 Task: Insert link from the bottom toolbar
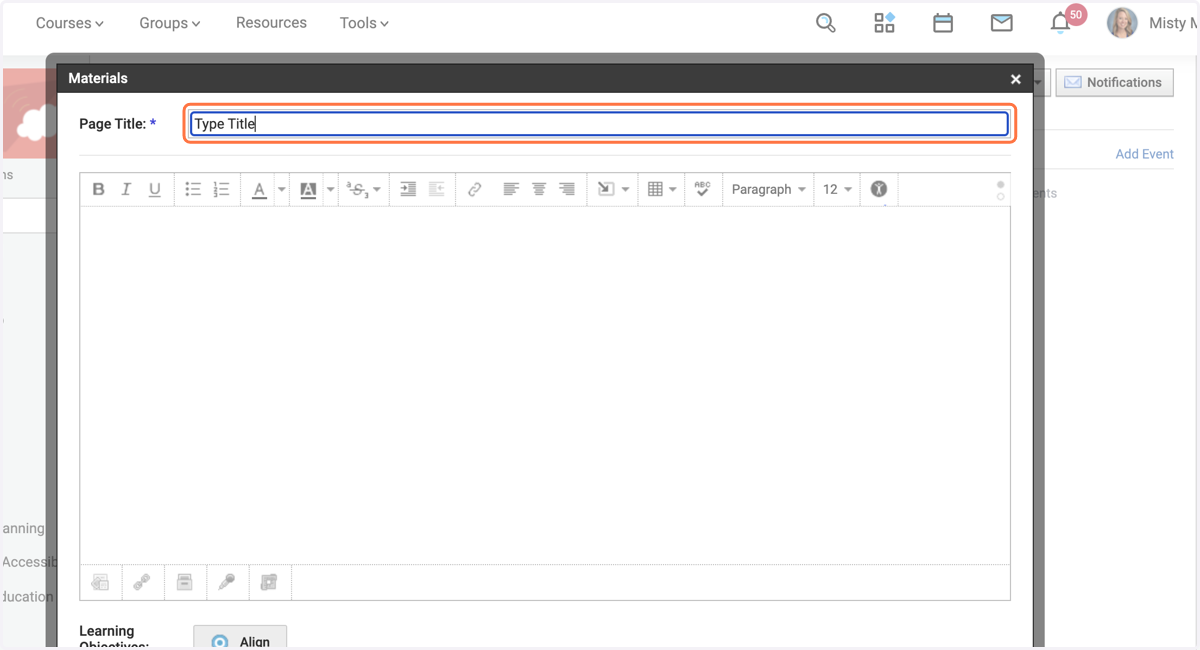(x=142, y=582)
